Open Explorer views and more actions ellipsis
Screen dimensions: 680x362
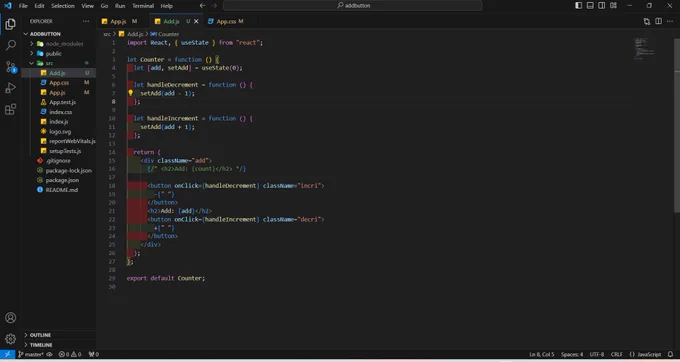[86, 21]
